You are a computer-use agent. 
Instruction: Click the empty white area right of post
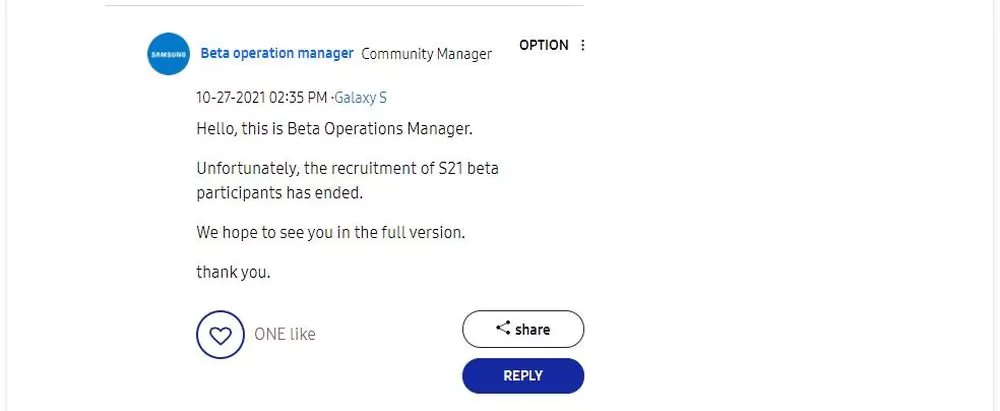point(791,204)
